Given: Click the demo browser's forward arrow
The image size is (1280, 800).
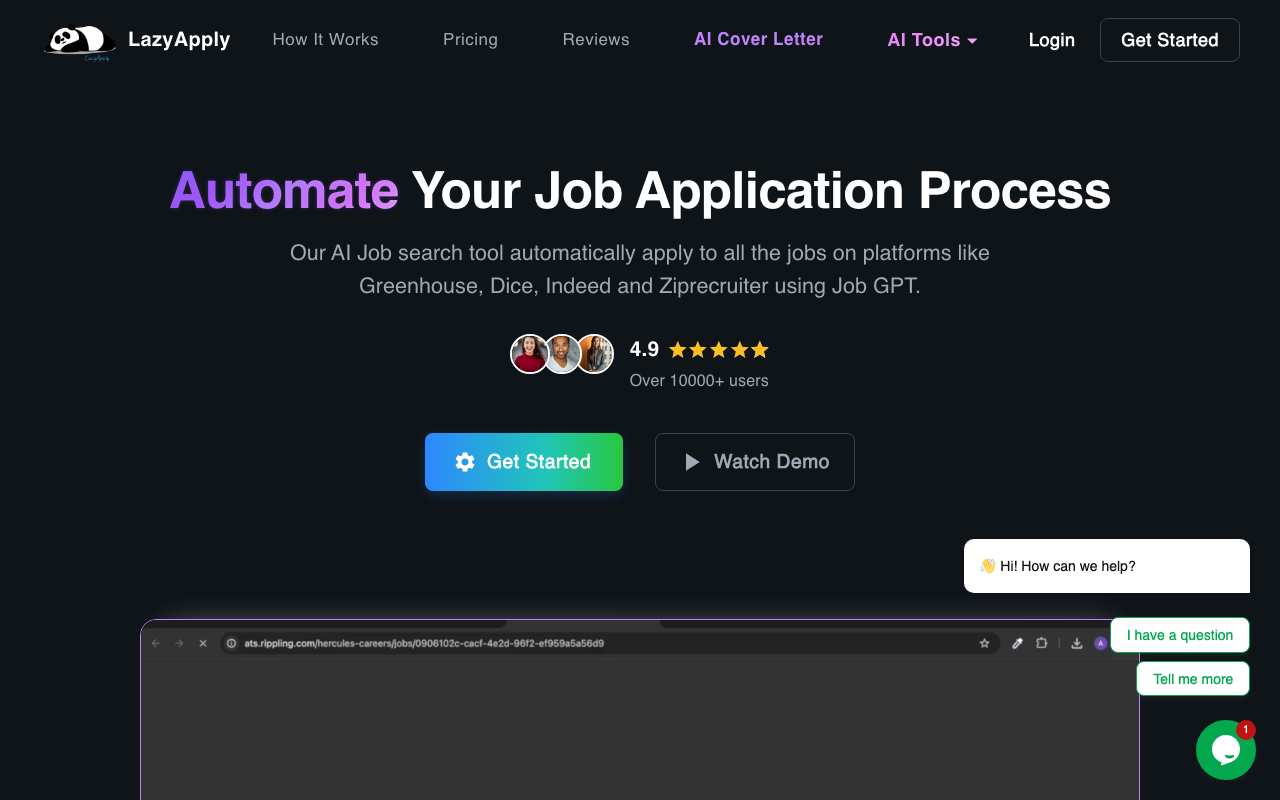Looking at the screenshot, I should pos(179,643).
